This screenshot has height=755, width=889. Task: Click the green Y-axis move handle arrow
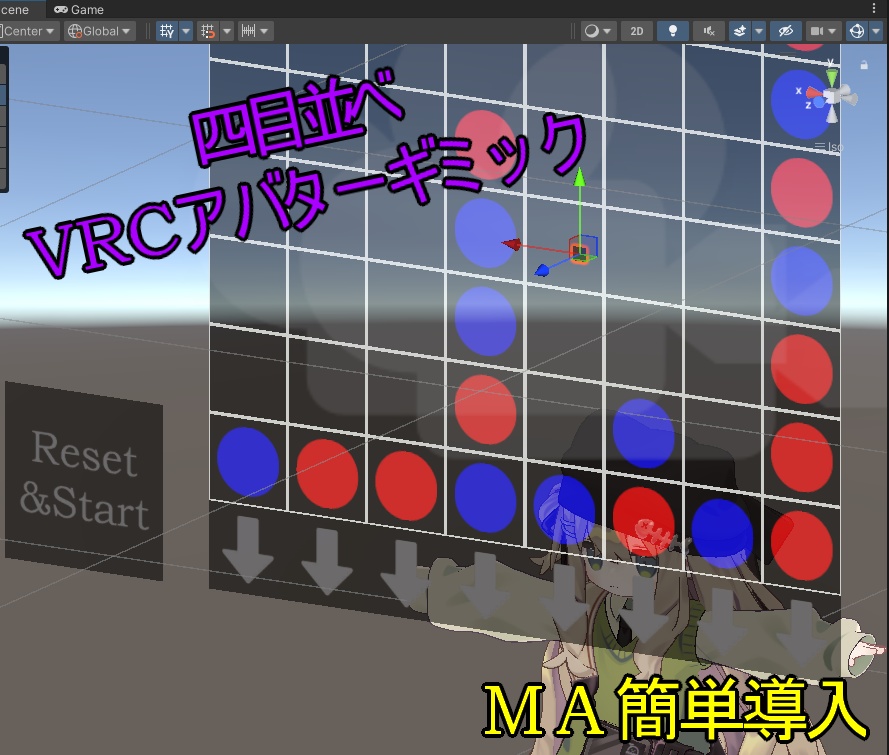tap(579, 178)
